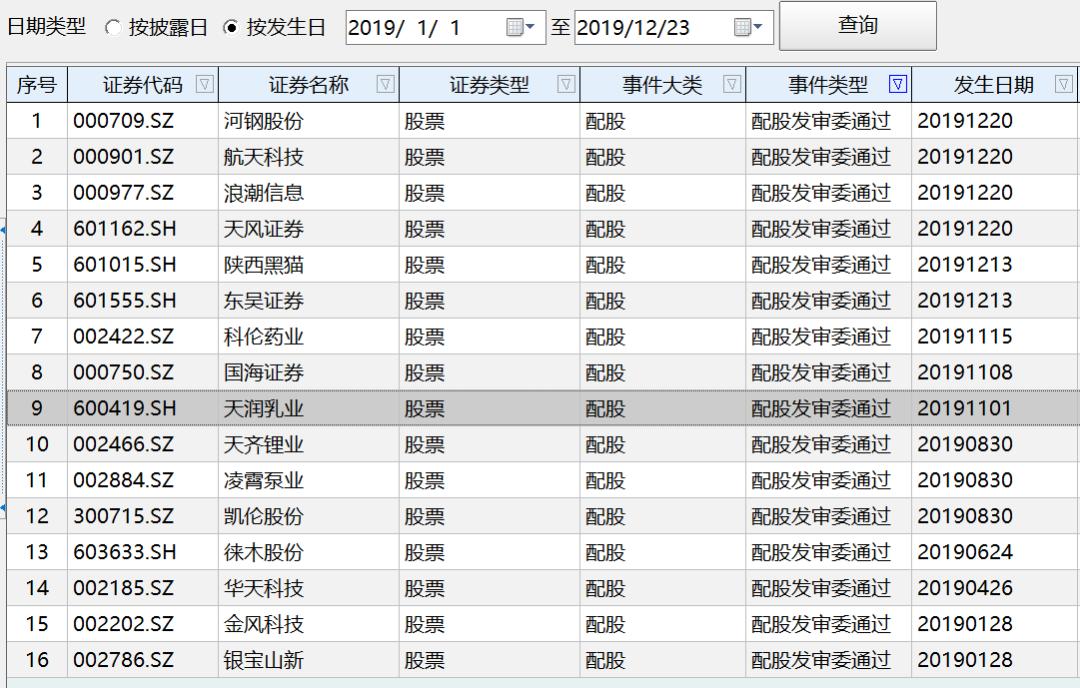Select the 按披露日 radio button
Viewport: 1080px width, 688px height.
[113, 28]
